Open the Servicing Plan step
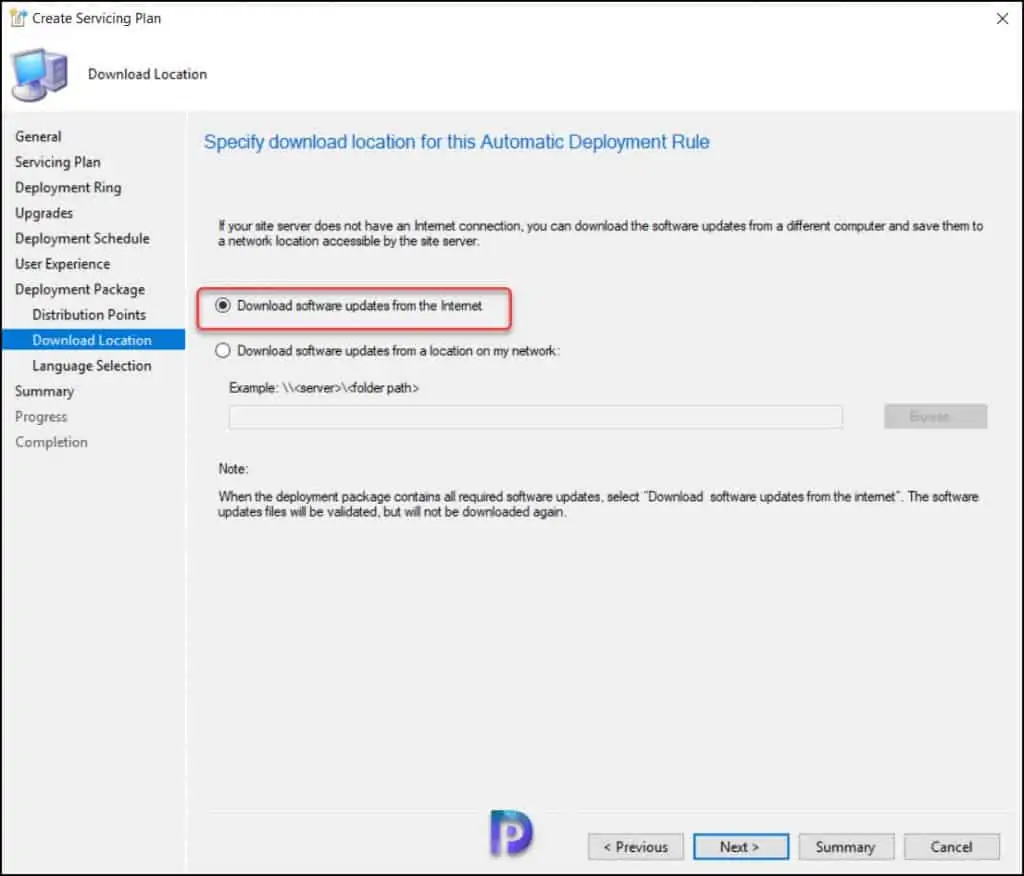The height and width of the screenshot is (876, 1024). (x=57, y=162)
